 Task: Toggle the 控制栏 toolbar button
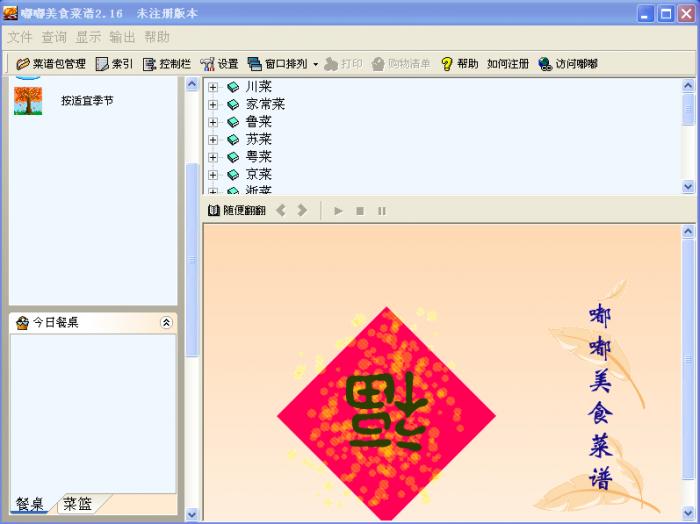click(167, 64)
